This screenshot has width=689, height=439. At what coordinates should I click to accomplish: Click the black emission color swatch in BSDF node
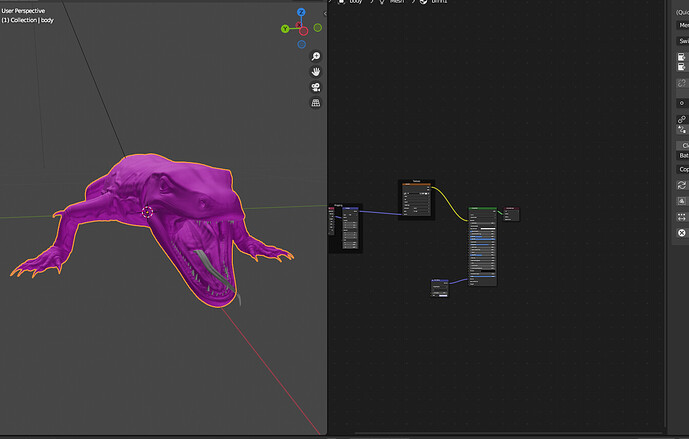coord(487,271)
